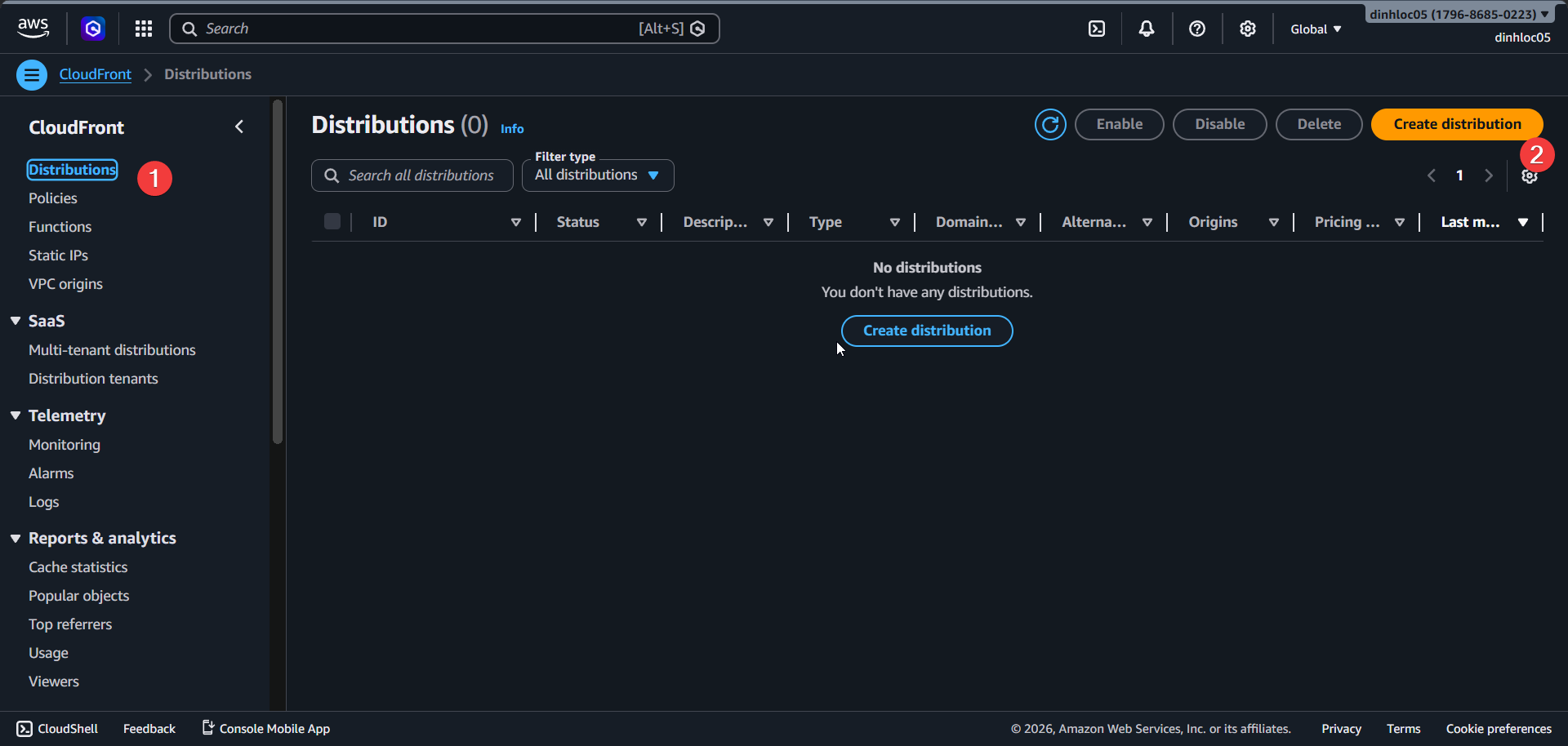The height and width of the screenshot is (746, 1568).
Task: Open the CloudShell terminal icon in top bar
Action: (x=1096, y=29)
